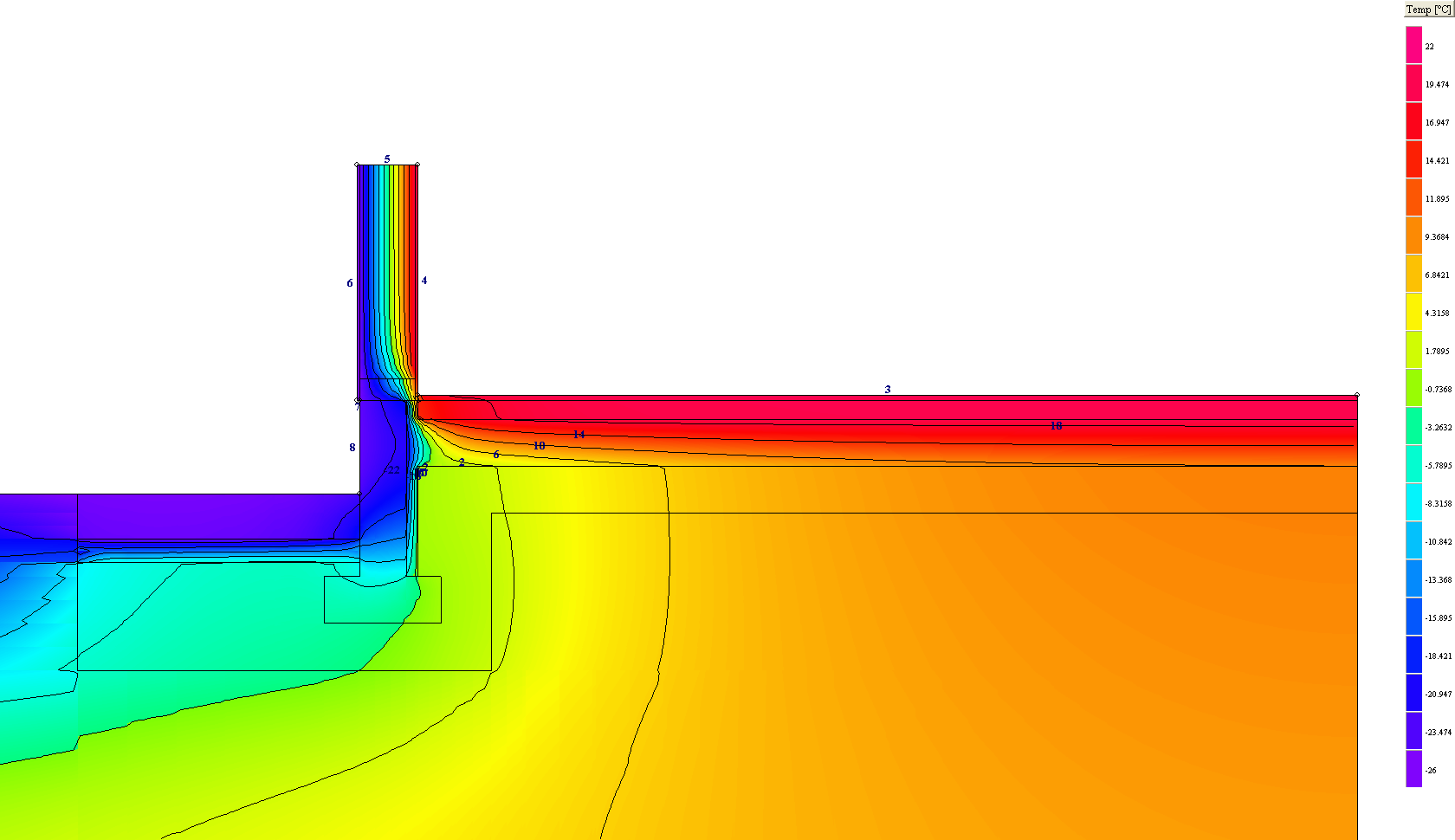
Task: Select boundary label 8 beside the foundation
Action: pos(352,448)
